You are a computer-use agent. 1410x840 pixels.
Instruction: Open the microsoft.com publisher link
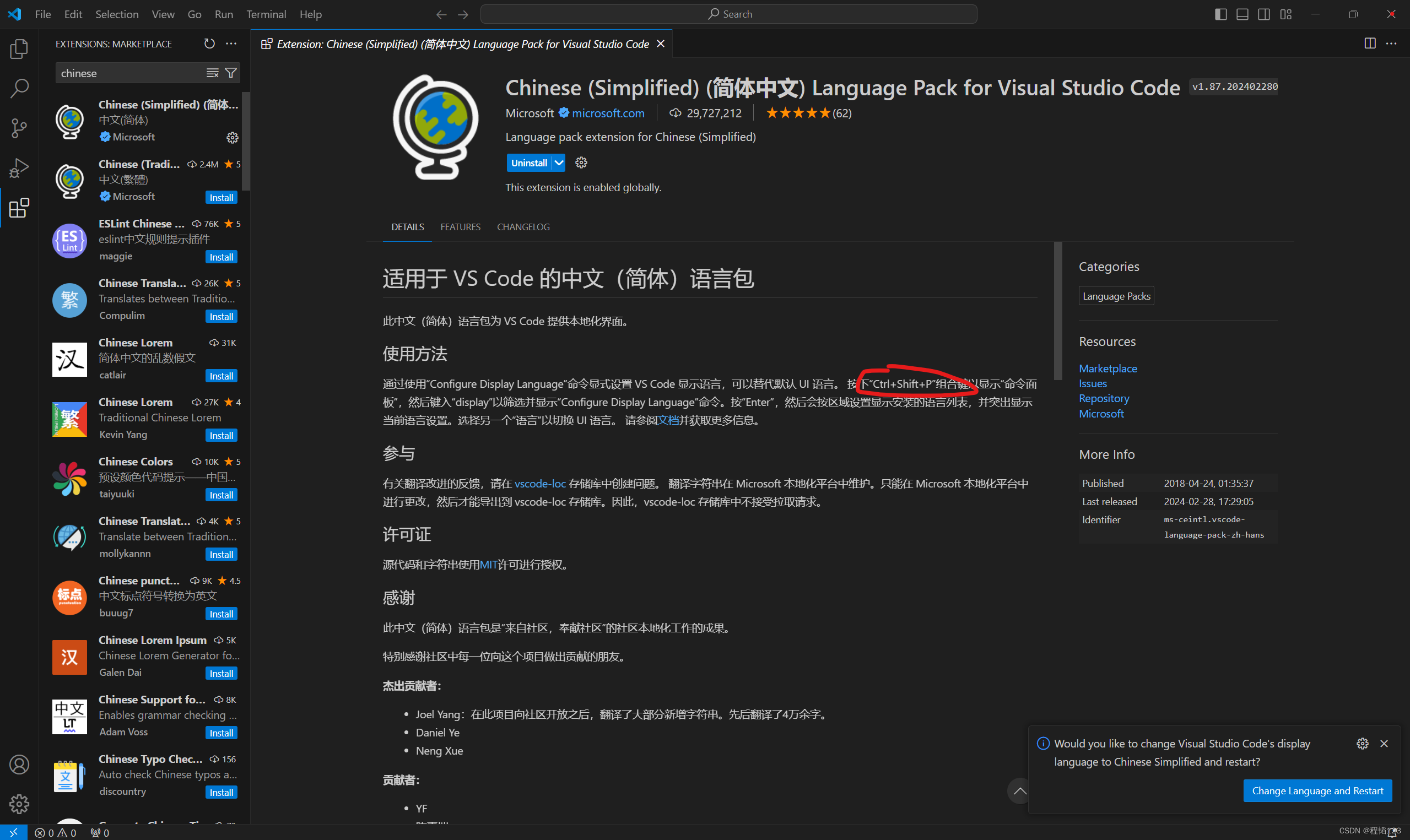point(608,113)
